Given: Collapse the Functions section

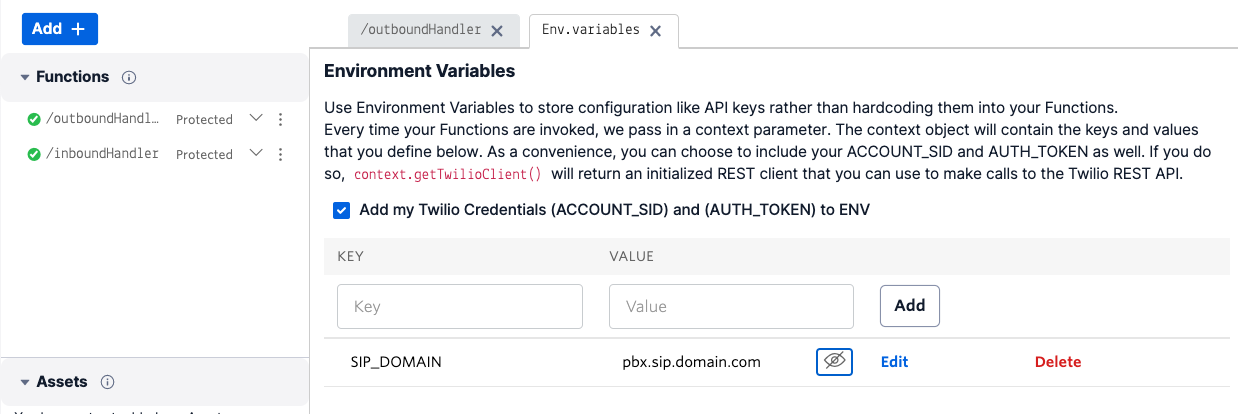Looking at the screenshot, I should tap(25, 77).
